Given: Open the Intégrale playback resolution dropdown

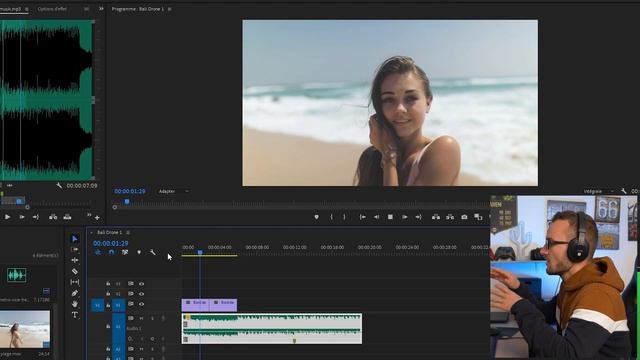Looking at the screenshot, I should [598, 191].
